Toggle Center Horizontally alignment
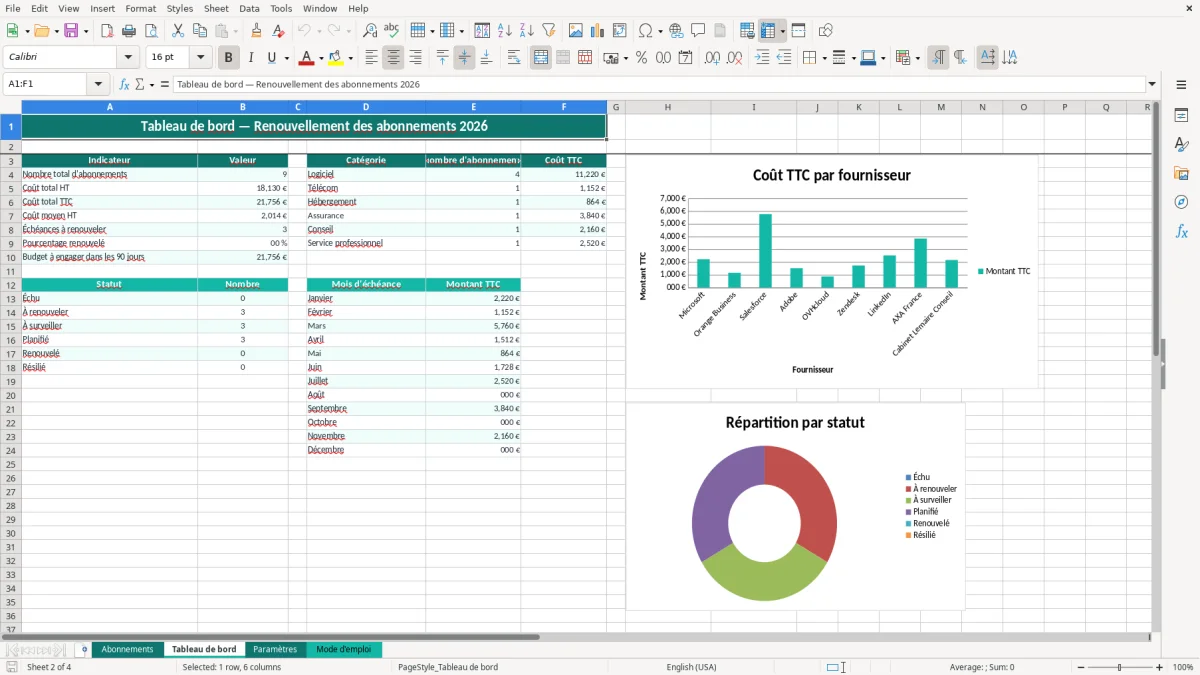Screen dimensions: 1200x675 click(x=393, y=58)
